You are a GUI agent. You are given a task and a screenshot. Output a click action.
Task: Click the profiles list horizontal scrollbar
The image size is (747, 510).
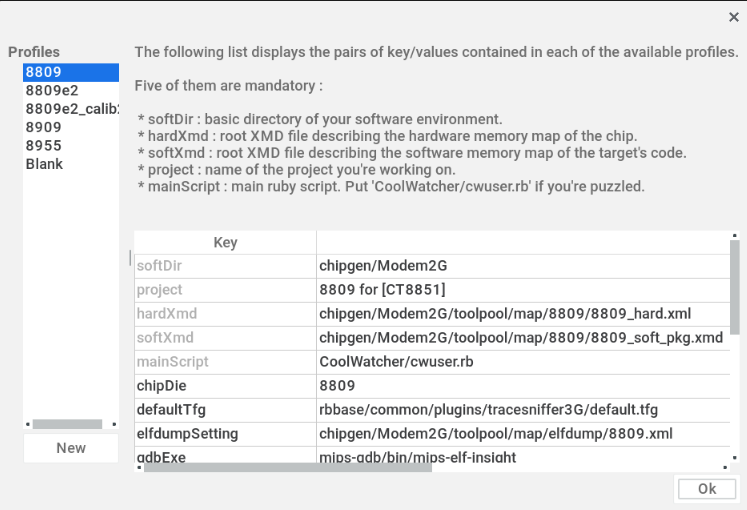[x=67, y=424]
